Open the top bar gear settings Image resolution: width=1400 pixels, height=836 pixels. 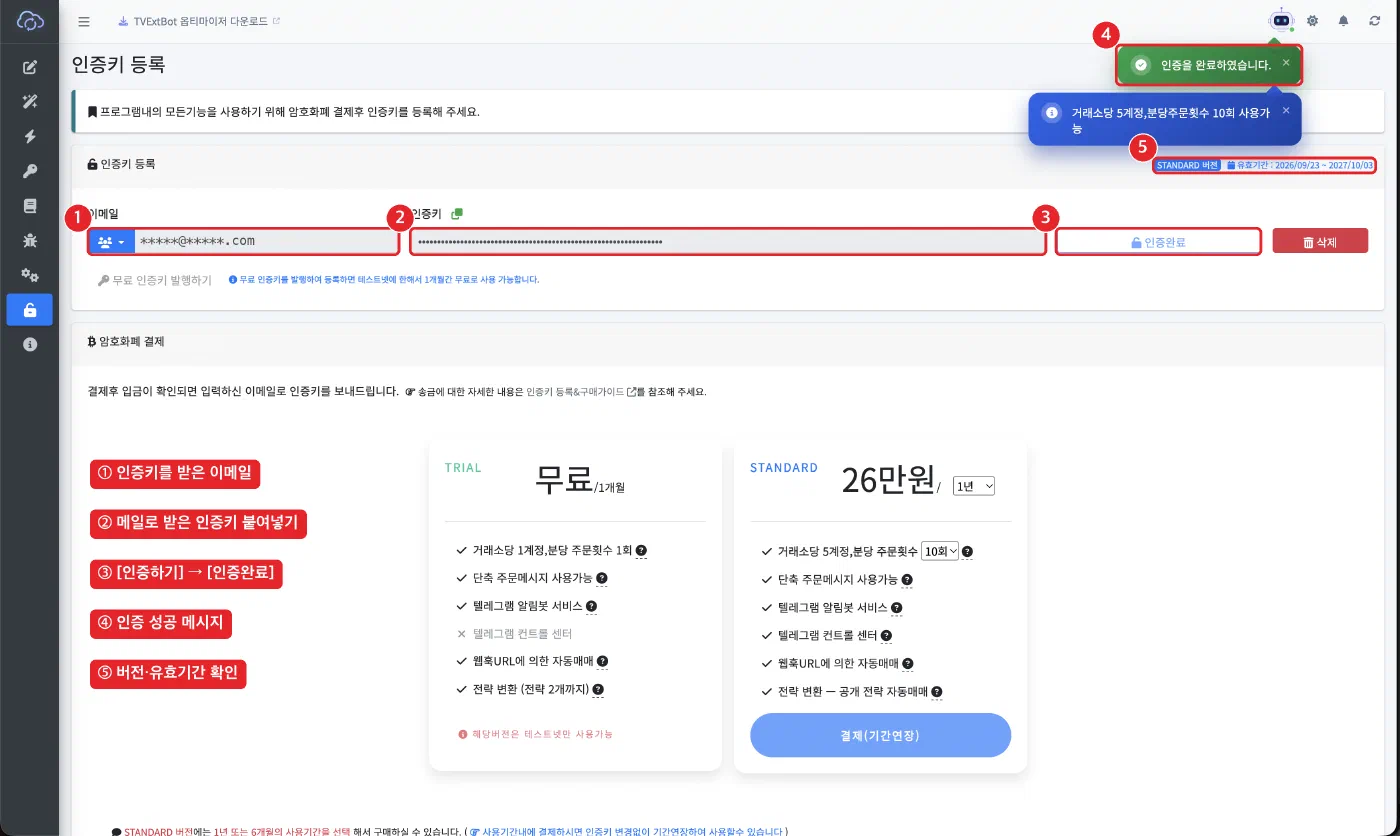(1312, 21)
